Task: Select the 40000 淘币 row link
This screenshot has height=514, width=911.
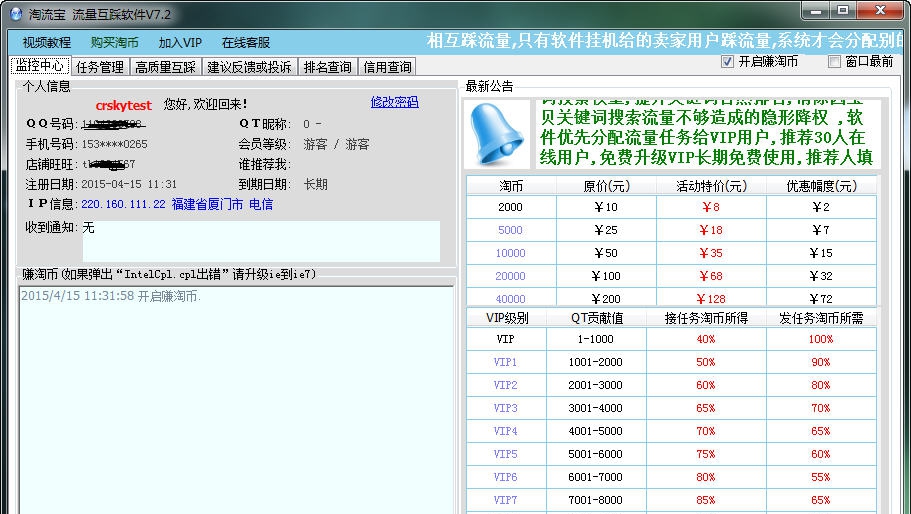Action: 510,299
